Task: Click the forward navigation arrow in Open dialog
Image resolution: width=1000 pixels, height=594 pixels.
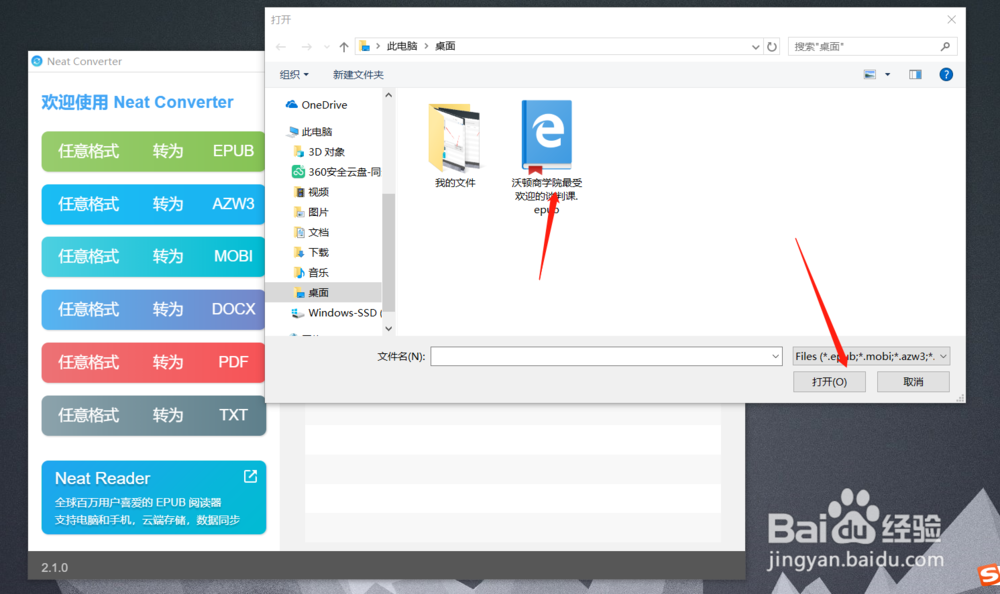Action: point(307,47)
